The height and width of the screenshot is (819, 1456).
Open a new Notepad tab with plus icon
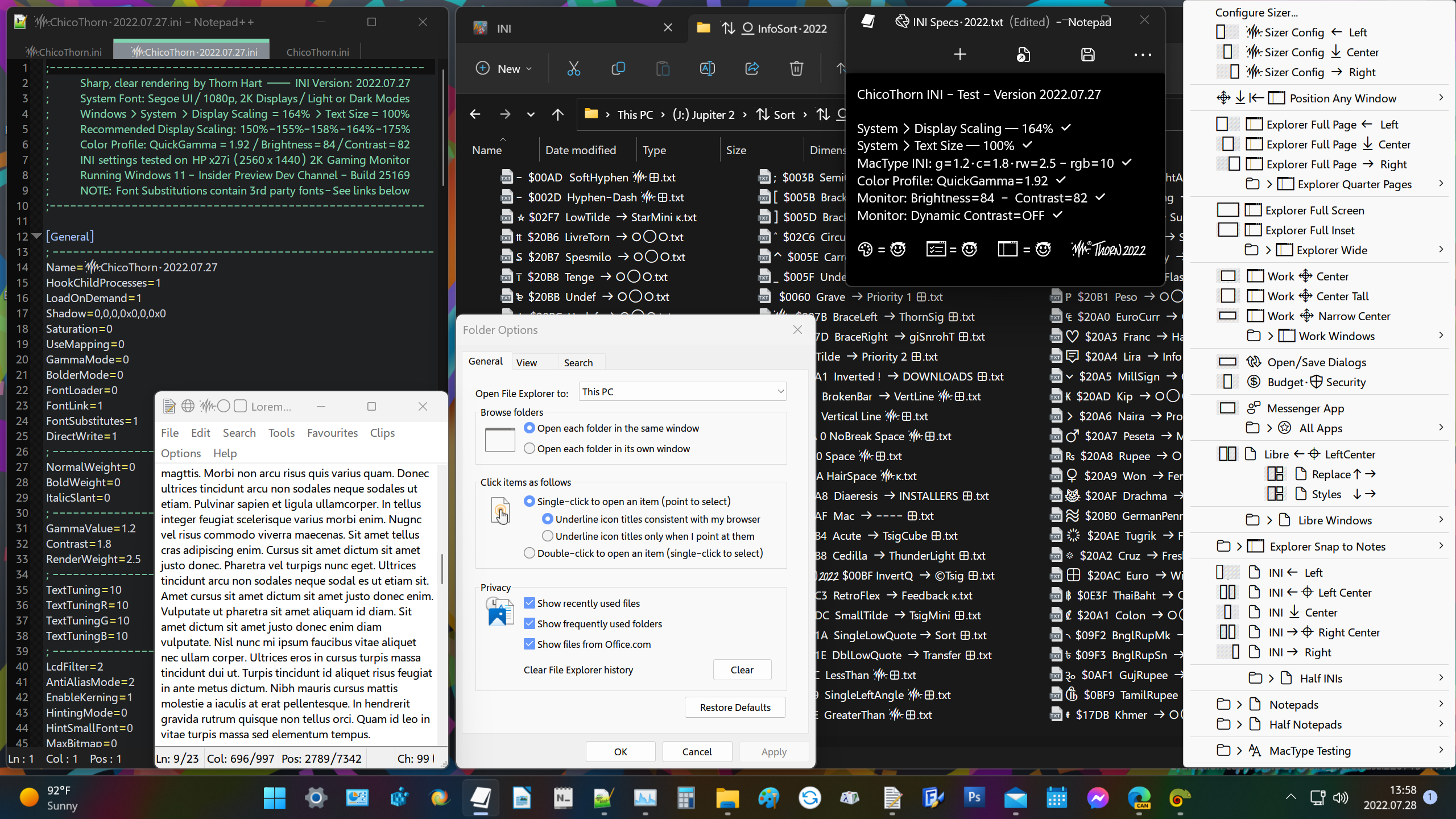click(x=959, y=55)
